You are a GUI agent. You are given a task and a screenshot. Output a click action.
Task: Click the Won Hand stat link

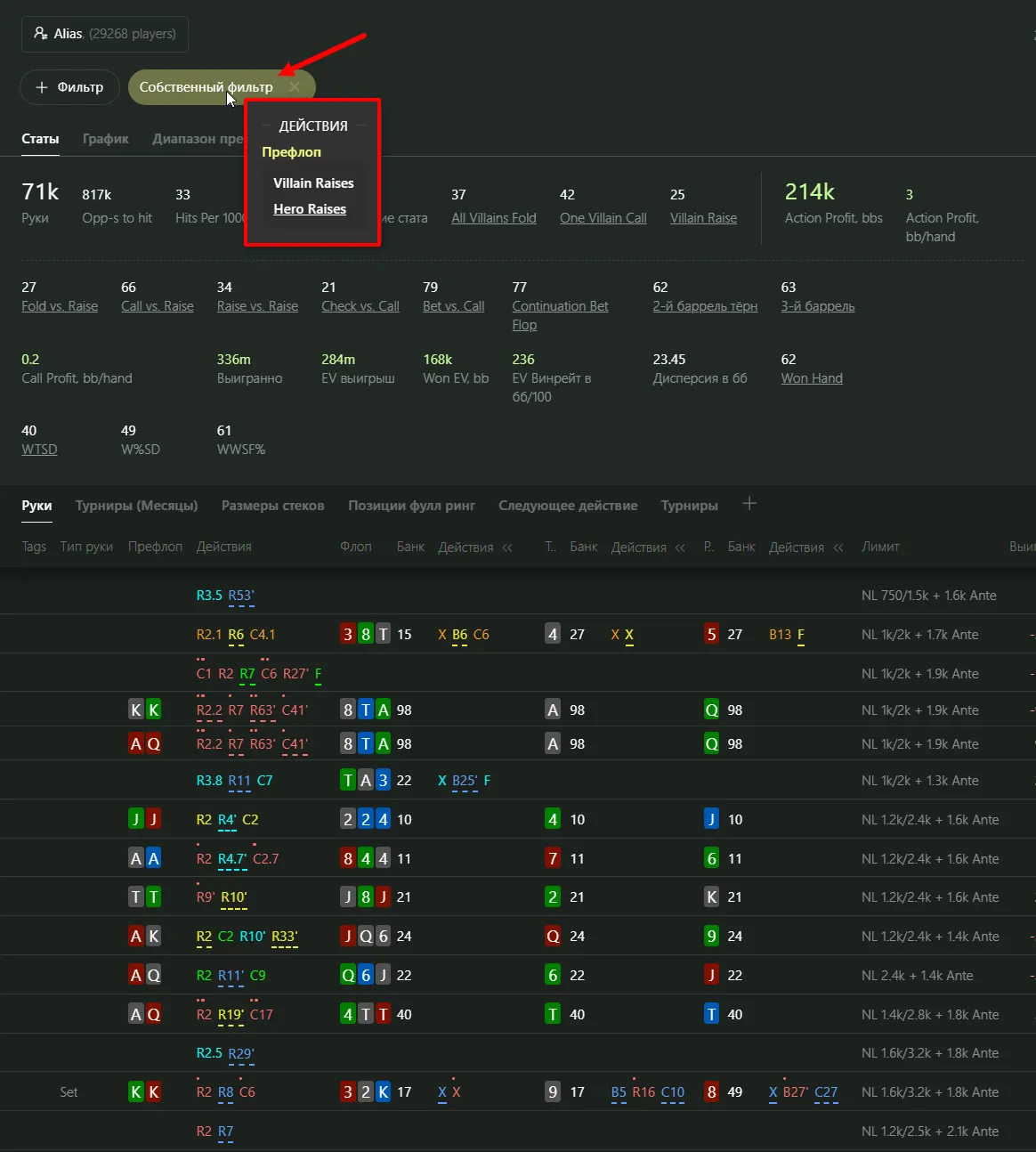[811, 378]
